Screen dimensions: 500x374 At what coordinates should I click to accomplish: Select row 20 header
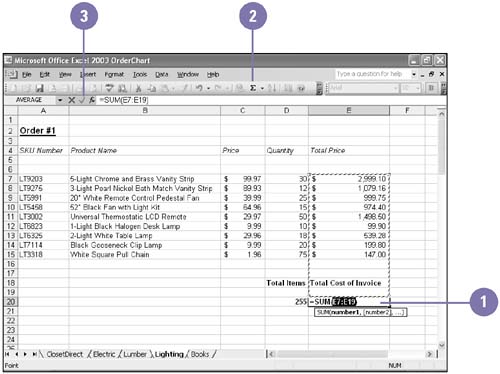click(x=11, y=302)
